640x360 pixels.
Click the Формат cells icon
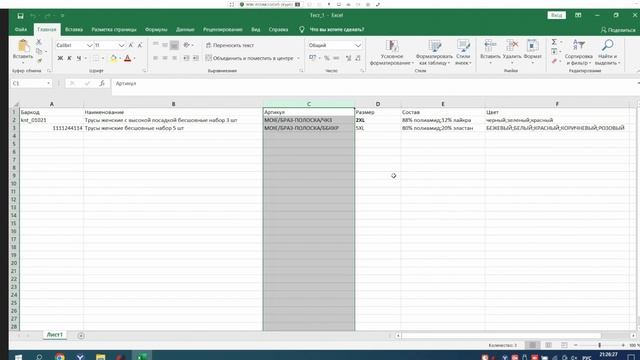[532, 45]
